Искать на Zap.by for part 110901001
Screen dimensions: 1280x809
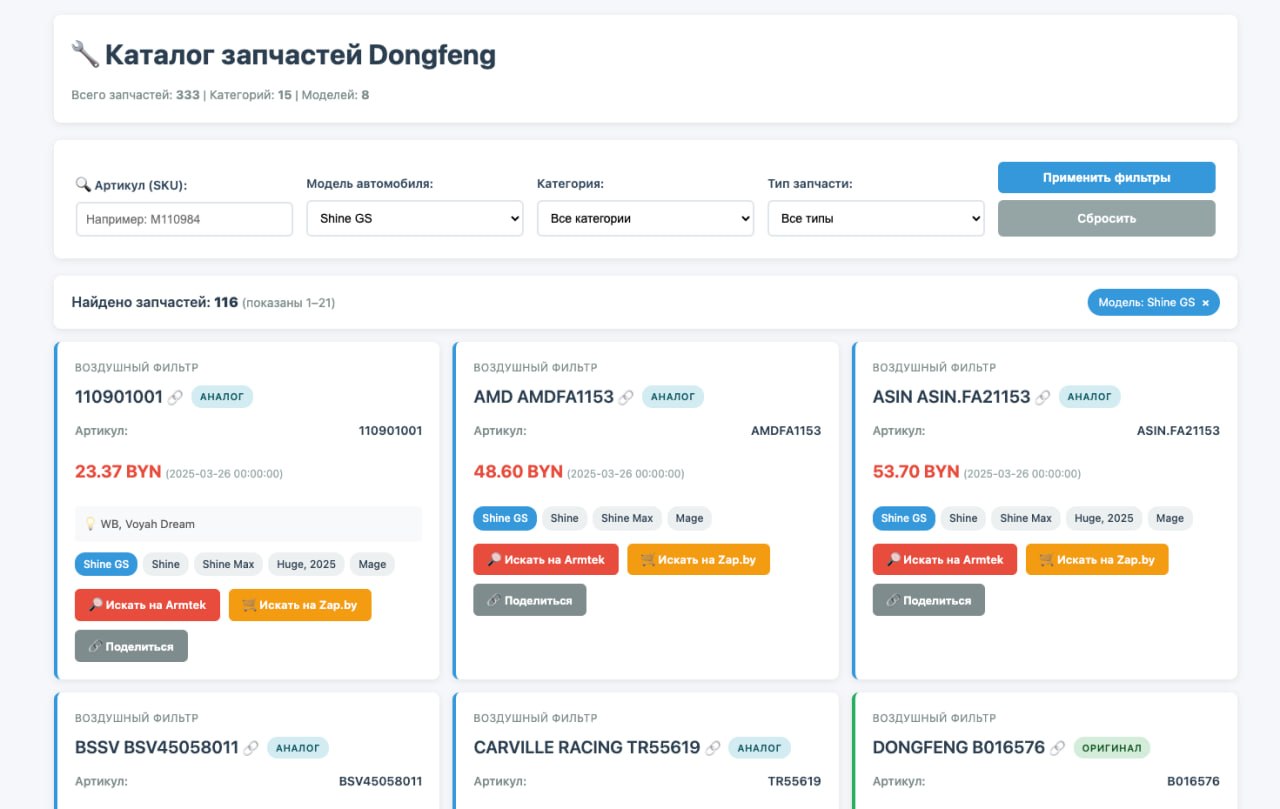click(x=300, y=605)
